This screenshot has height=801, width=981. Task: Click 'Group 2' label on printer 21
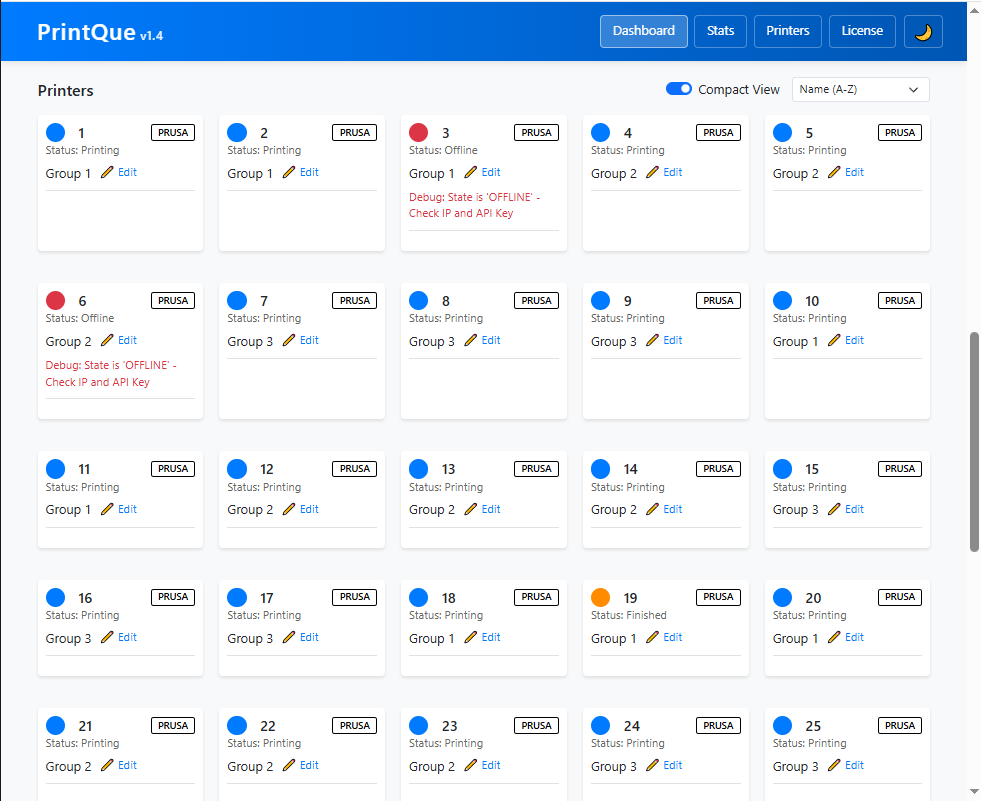coord(68,767)
